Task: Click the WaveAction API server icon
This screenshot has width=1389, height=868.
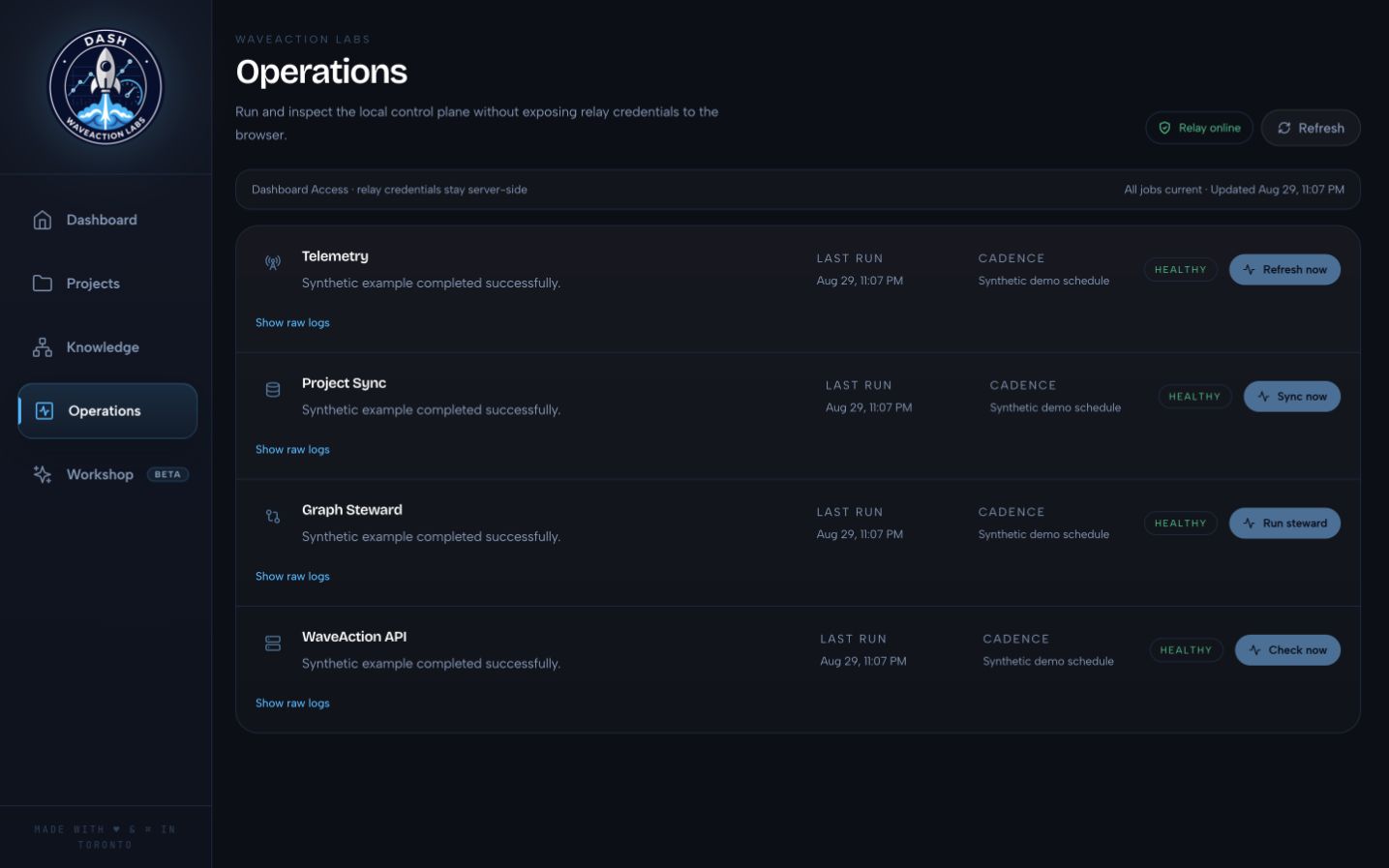Action: pyautogui.click(x=273, y=643)
